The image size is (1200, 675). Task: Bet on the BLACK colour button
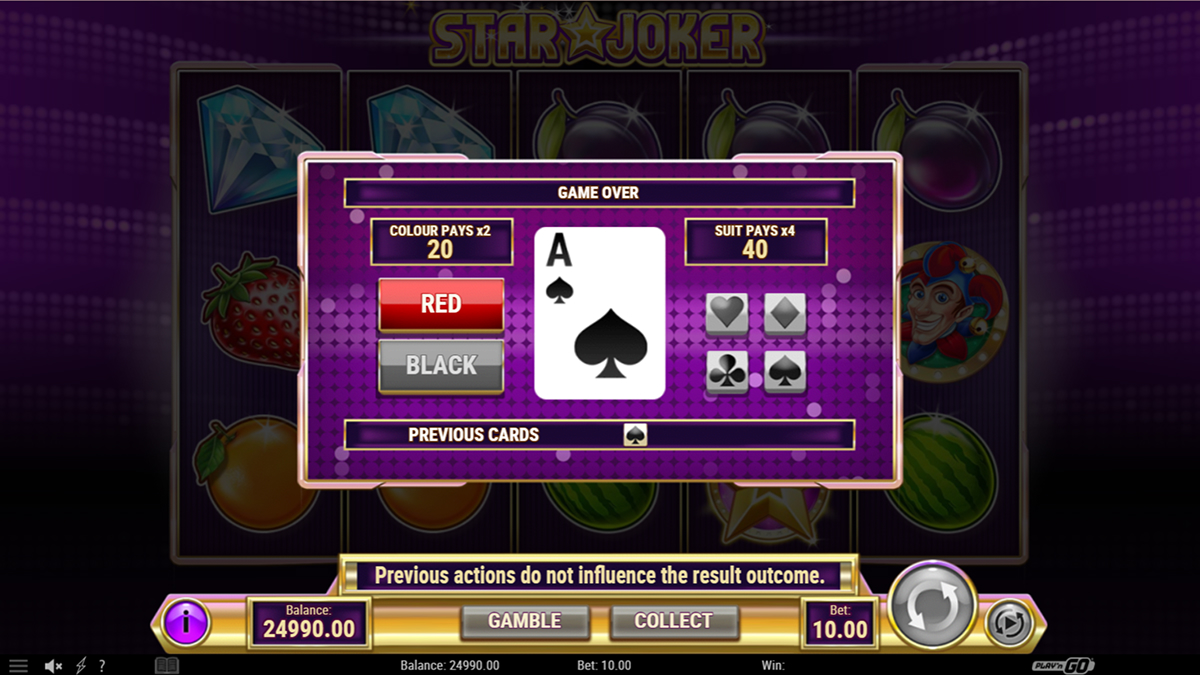click(x=441, y=366)
